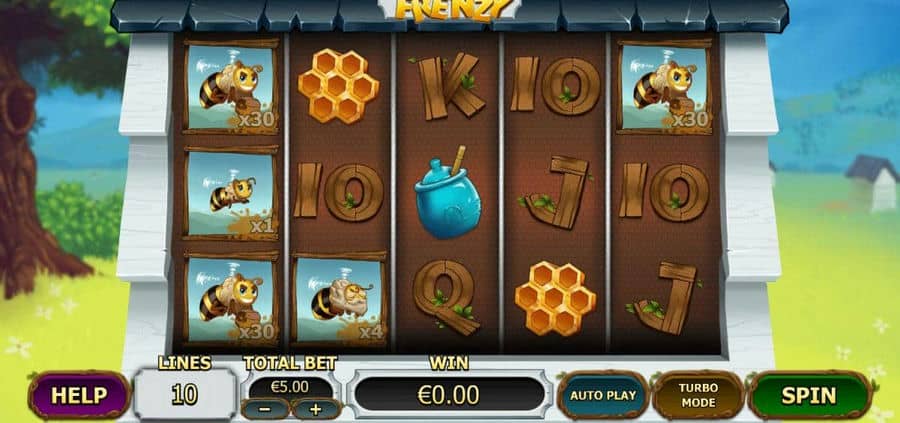Select the honeycomb in fourth reel

click(x=555, y=298)
